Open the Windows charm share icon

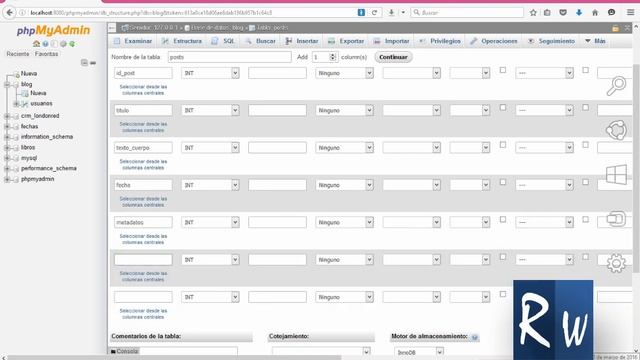pyautogui.click(x=616, y=130)
